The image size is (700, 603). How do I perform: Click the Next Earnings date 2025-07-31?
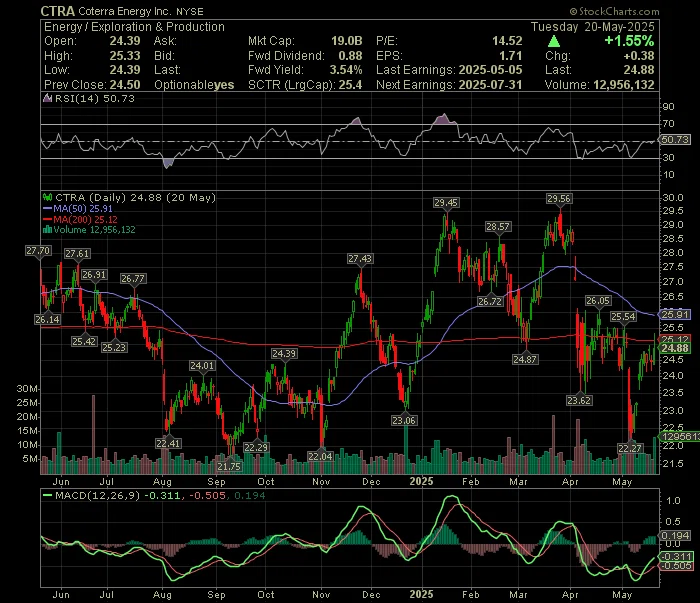[490, 85]
